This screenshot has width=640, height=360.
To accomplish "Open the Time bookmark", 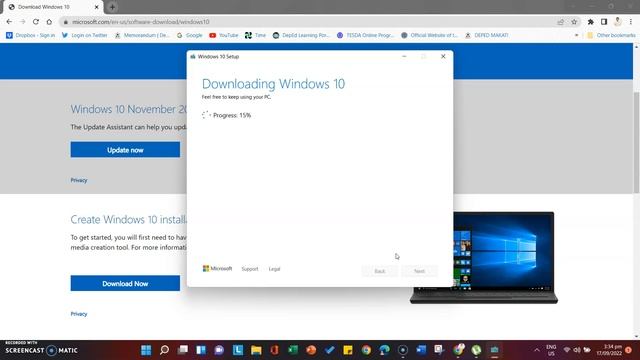I will (x=256, y=36).
